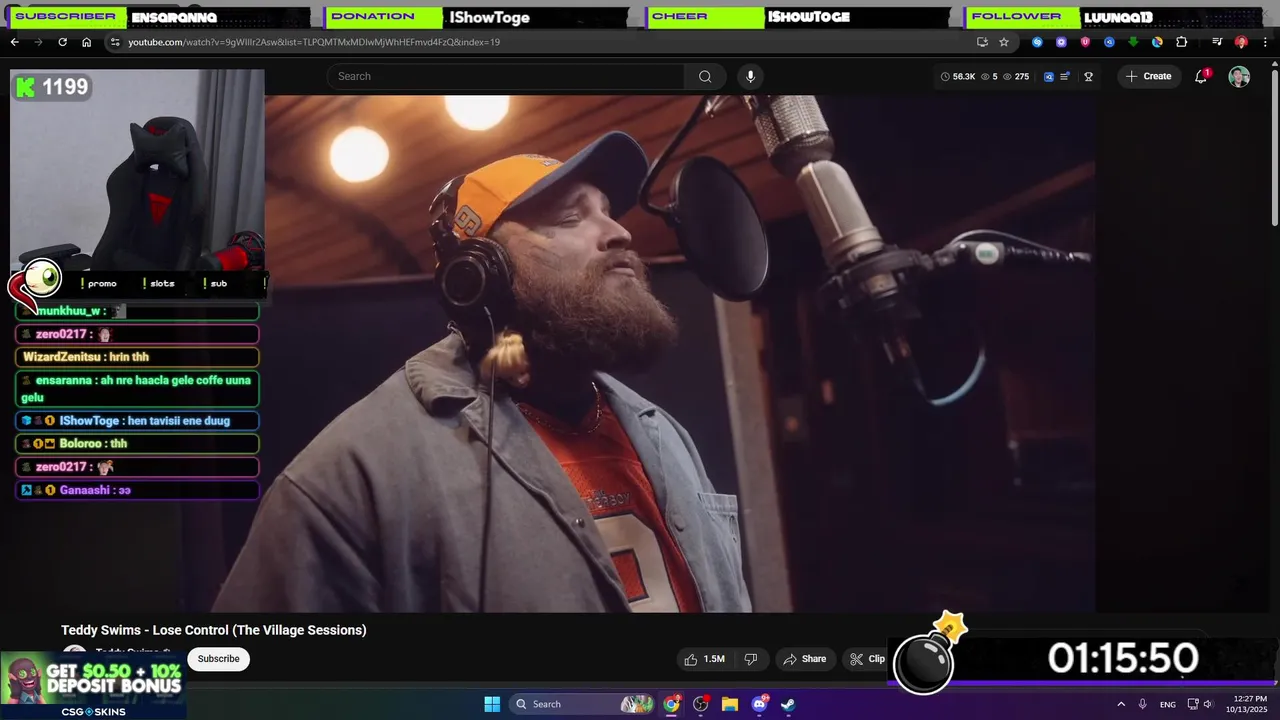This screenshot has width=1280, height=720.
Task: Click the eye stat showing 5
Action: [x=989, y=76]
